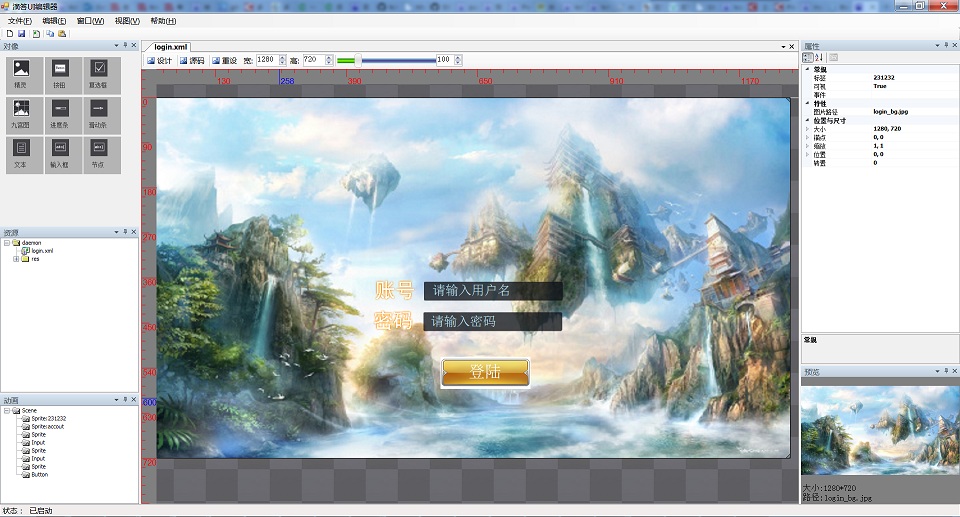Viewport: 960px width, 517px height.
Task: Select Sprite:231232 in 动画 tree
Action: 48,418
